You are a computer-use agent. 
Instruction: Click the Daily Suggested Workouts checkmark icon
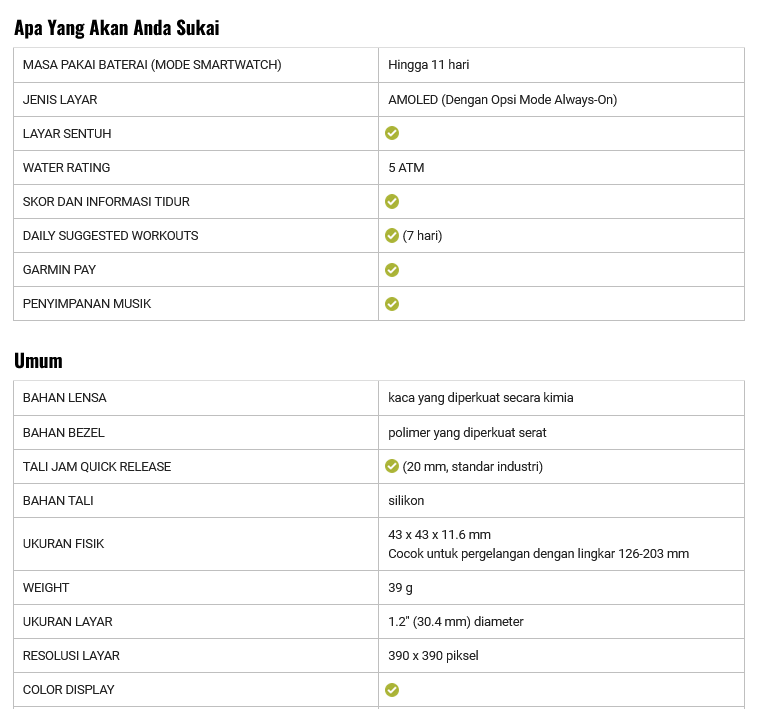click(x=392, y=236)
